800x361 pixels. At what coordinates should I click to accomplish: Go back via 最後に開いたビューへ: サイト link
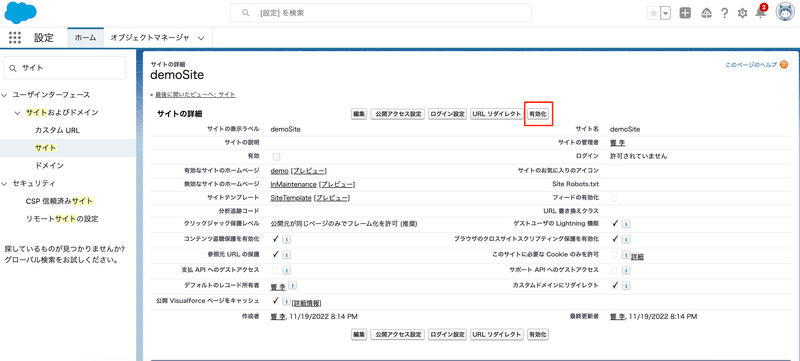coord(195,95)
